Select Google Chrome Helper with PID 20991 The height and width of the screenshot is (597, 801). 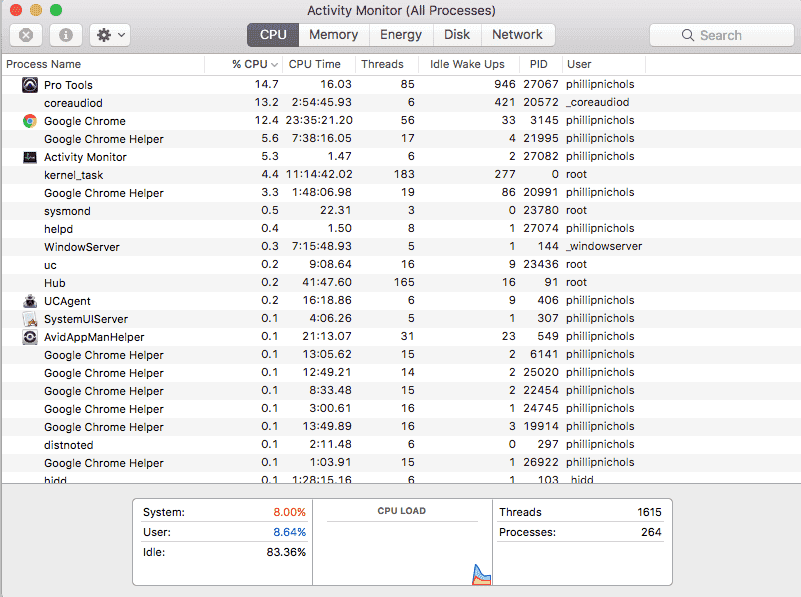402,193
